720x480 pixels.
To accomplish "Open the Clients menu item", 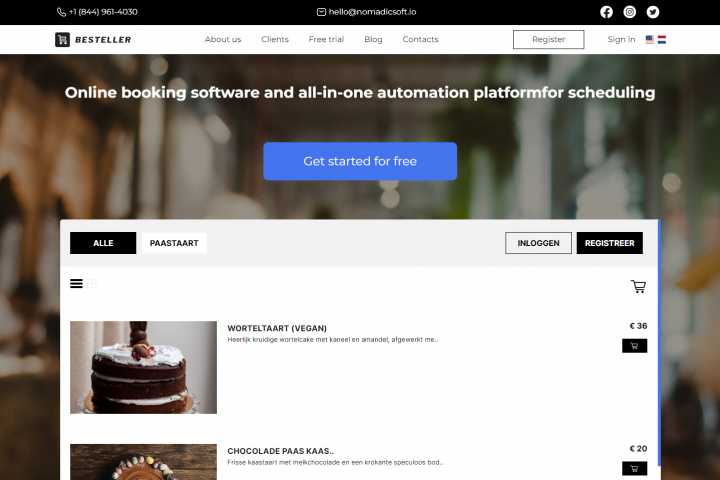I will [275, 40].
